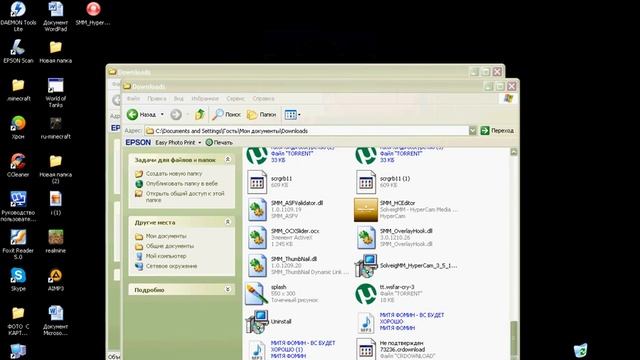The height and width of the screenshot is (360, 640).
Task: Open the Документ Microso... desktop file
Action: pyautogui.click(x=56, y=320)
